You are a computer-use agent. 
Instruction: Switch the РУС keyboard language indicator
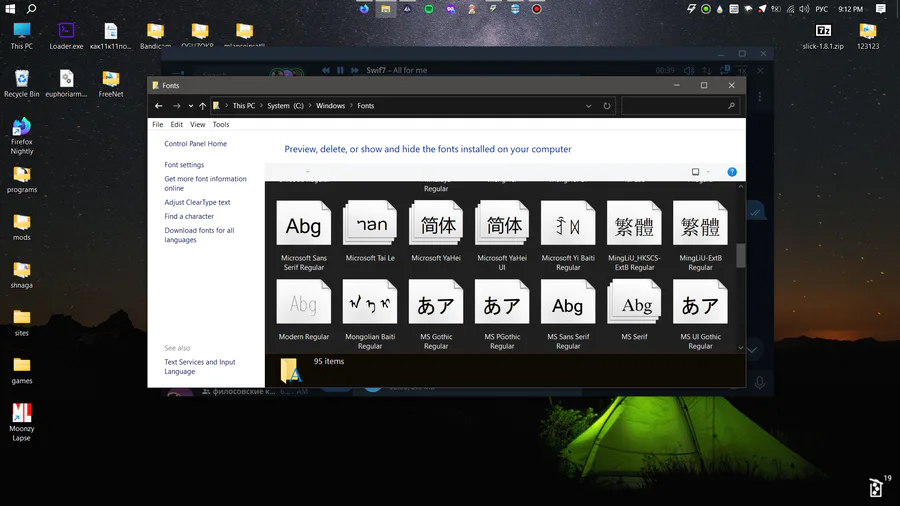821,9
